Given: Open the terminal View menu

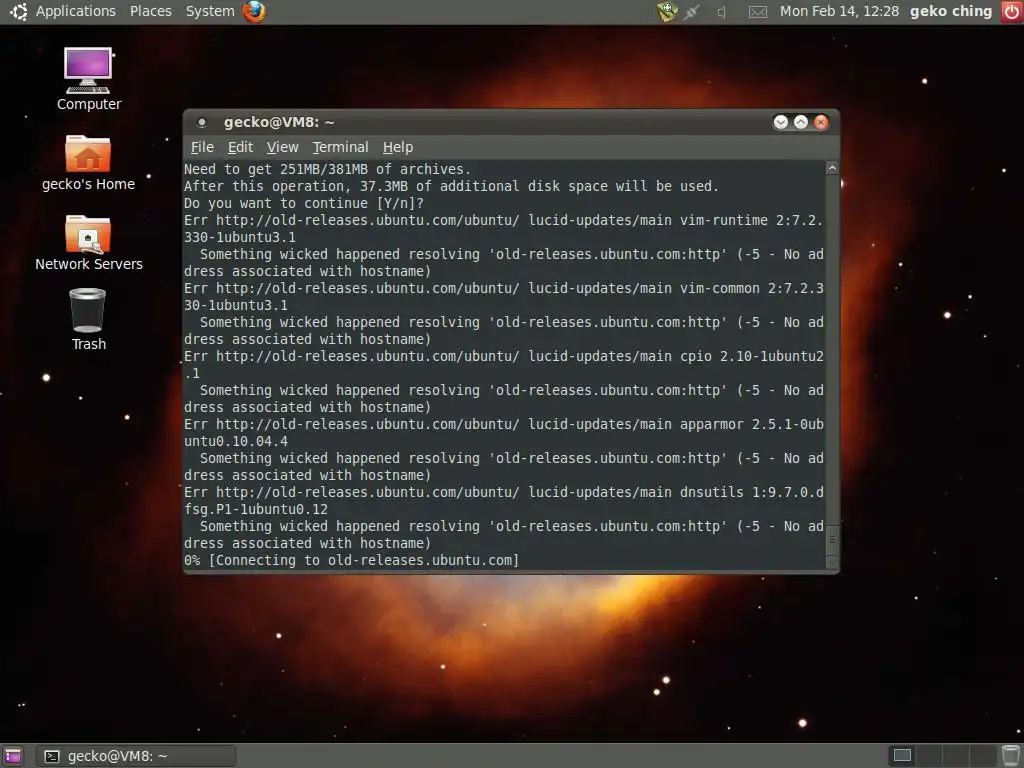Looking at the screenshot, I should click(282, 147).
